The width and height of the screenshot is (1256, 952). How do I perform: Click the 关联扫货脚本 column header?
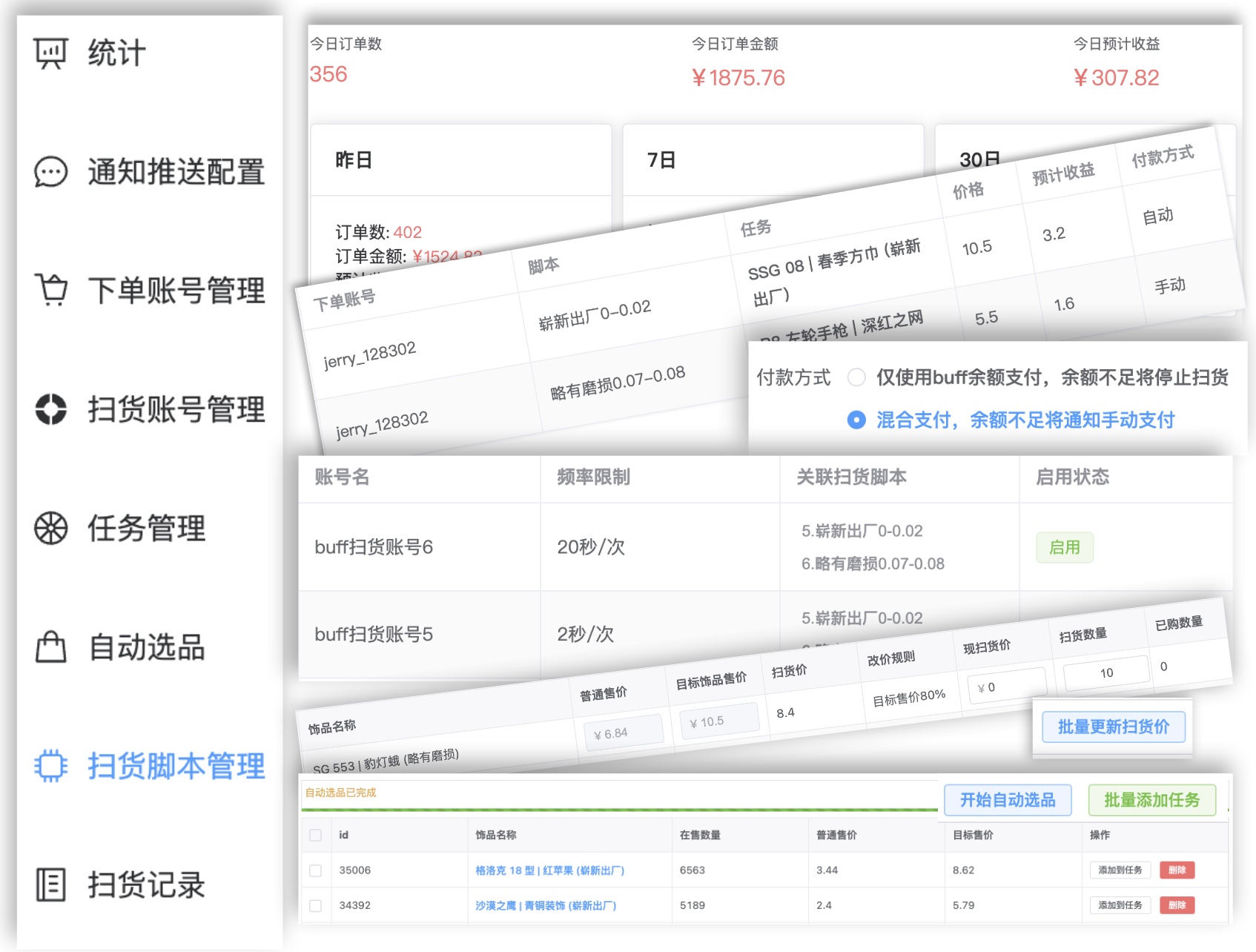(x=851, y=477)
